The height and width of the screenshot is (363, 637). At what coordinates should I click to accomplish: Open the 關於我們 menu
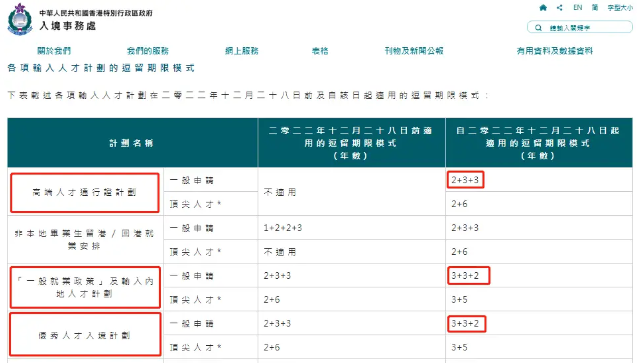pos(54,51)
